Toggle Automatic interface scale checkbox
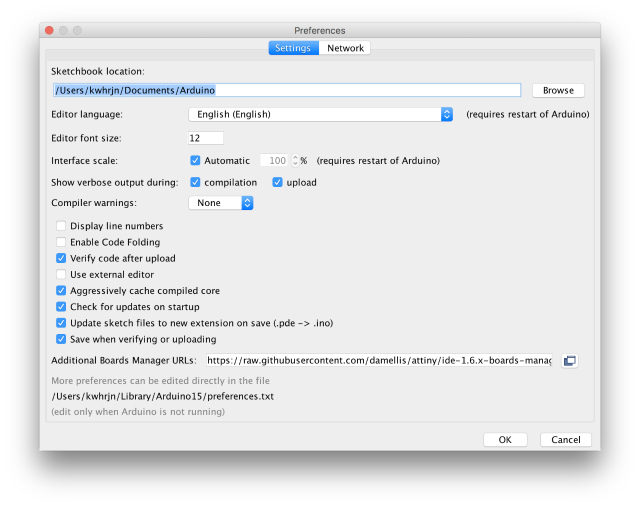 point(195,160)
